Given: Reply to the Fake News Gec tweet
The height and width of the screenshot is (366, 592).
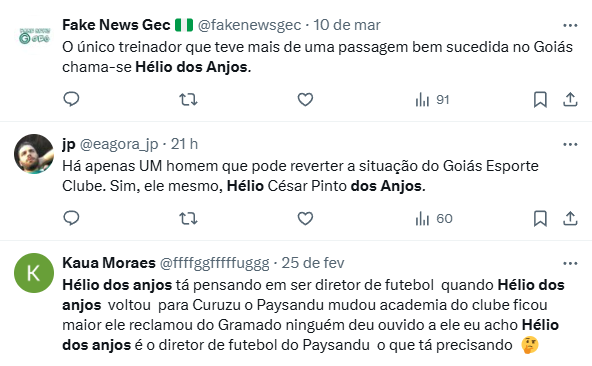Looking at the screenshot, I should click(x=71, y=99).
